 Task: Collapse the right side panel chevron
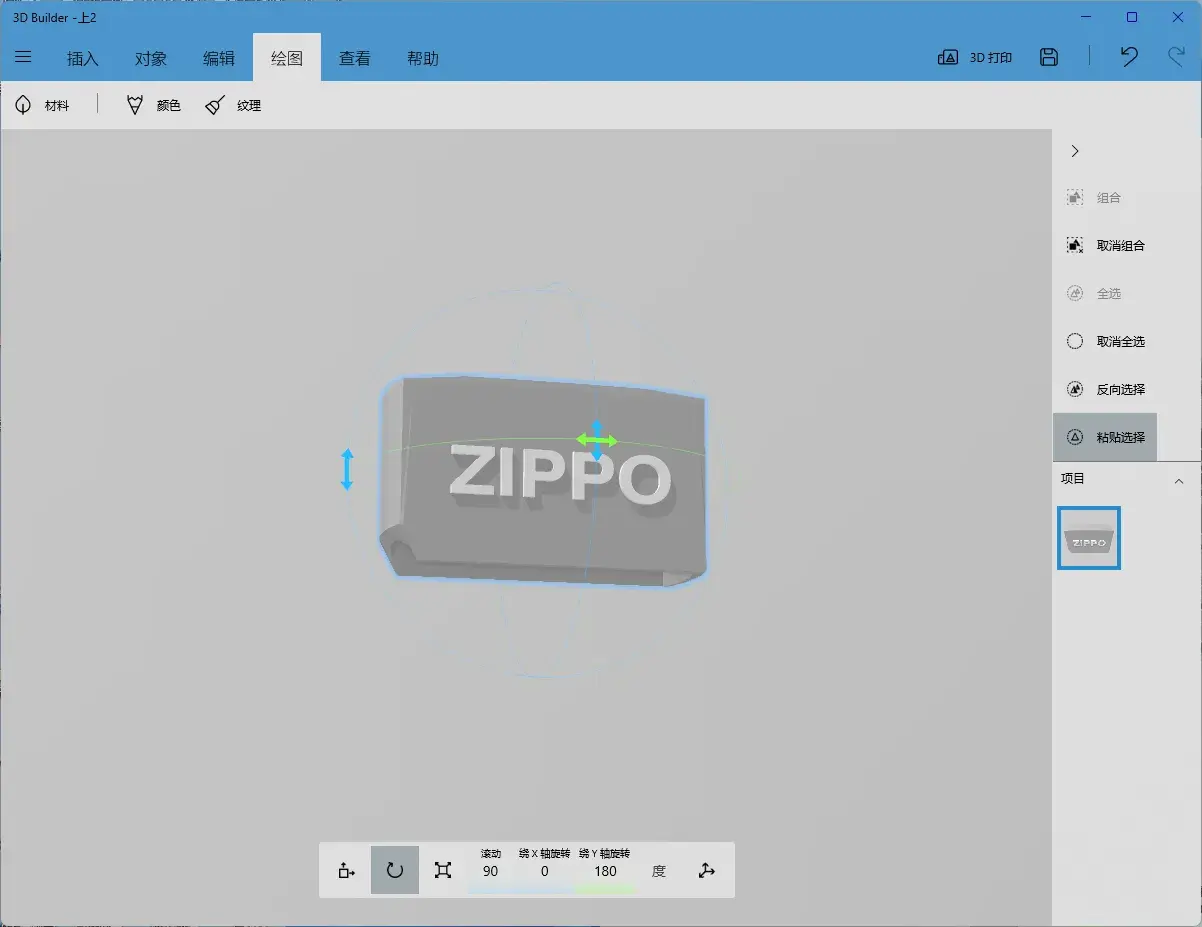click(1075, 151)
